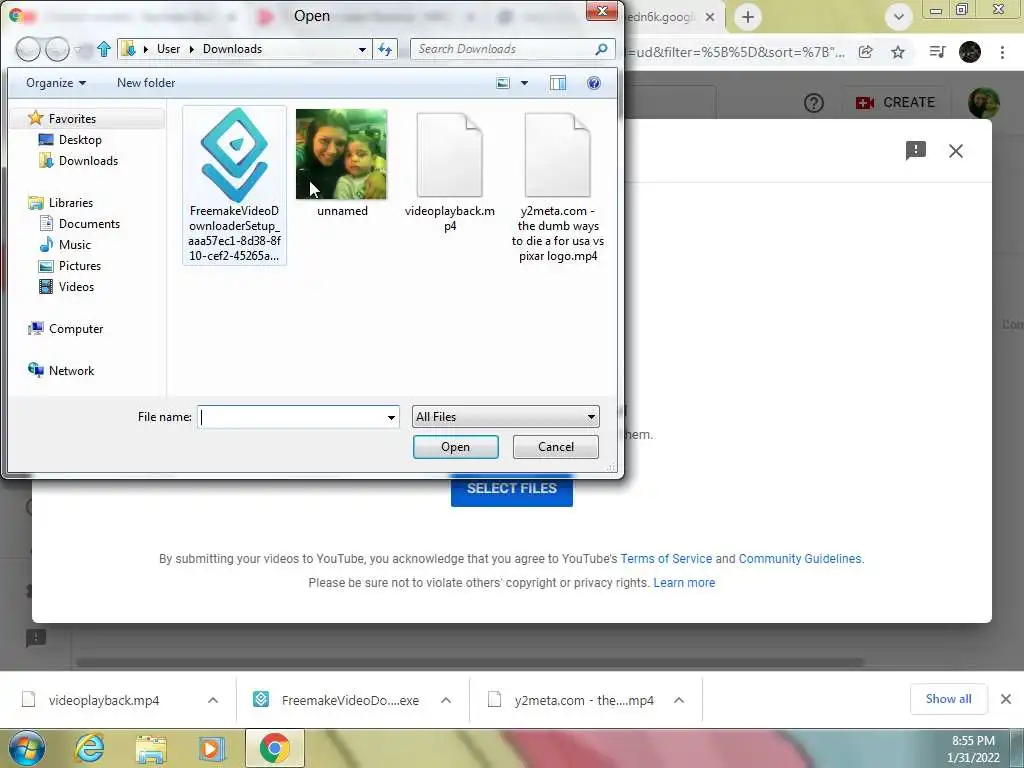The height and width of the screenshot is (768, 1024).
Task: Close the YouTube upload dialog X
Action: pyautogui.click(x=956, y=151)
